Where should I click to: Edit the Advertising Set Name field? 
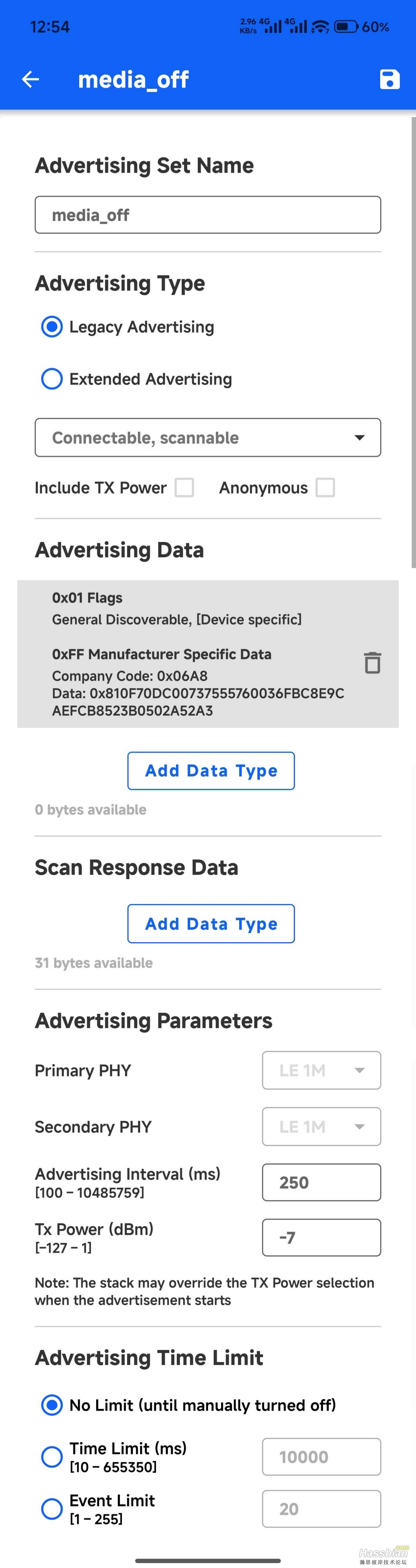tap(207, 215)
